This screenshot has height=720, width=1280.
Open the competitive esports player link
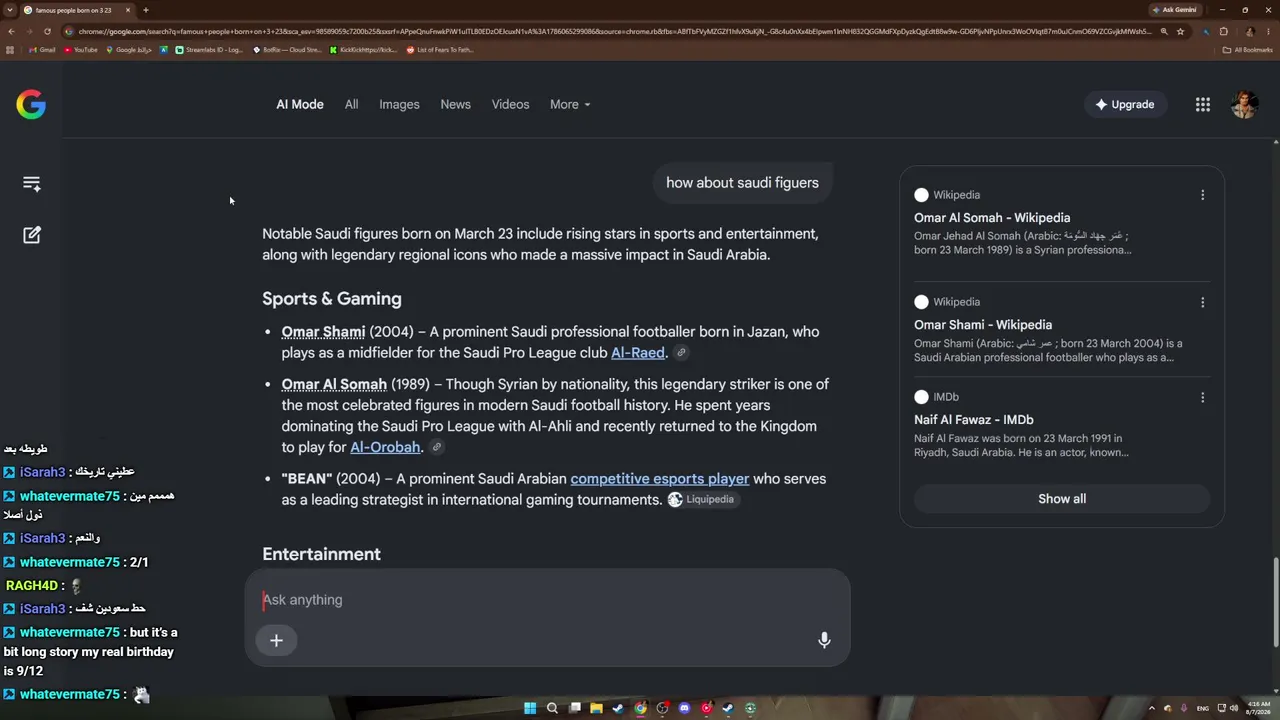660,479
